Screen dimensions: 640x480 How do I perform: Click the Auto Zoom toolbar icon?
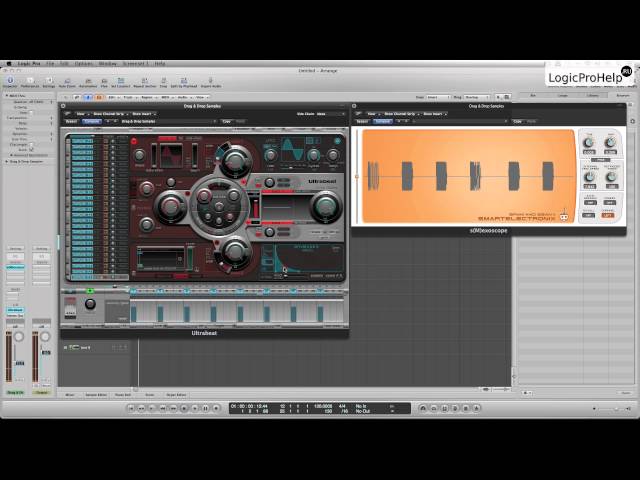[67, 82]
